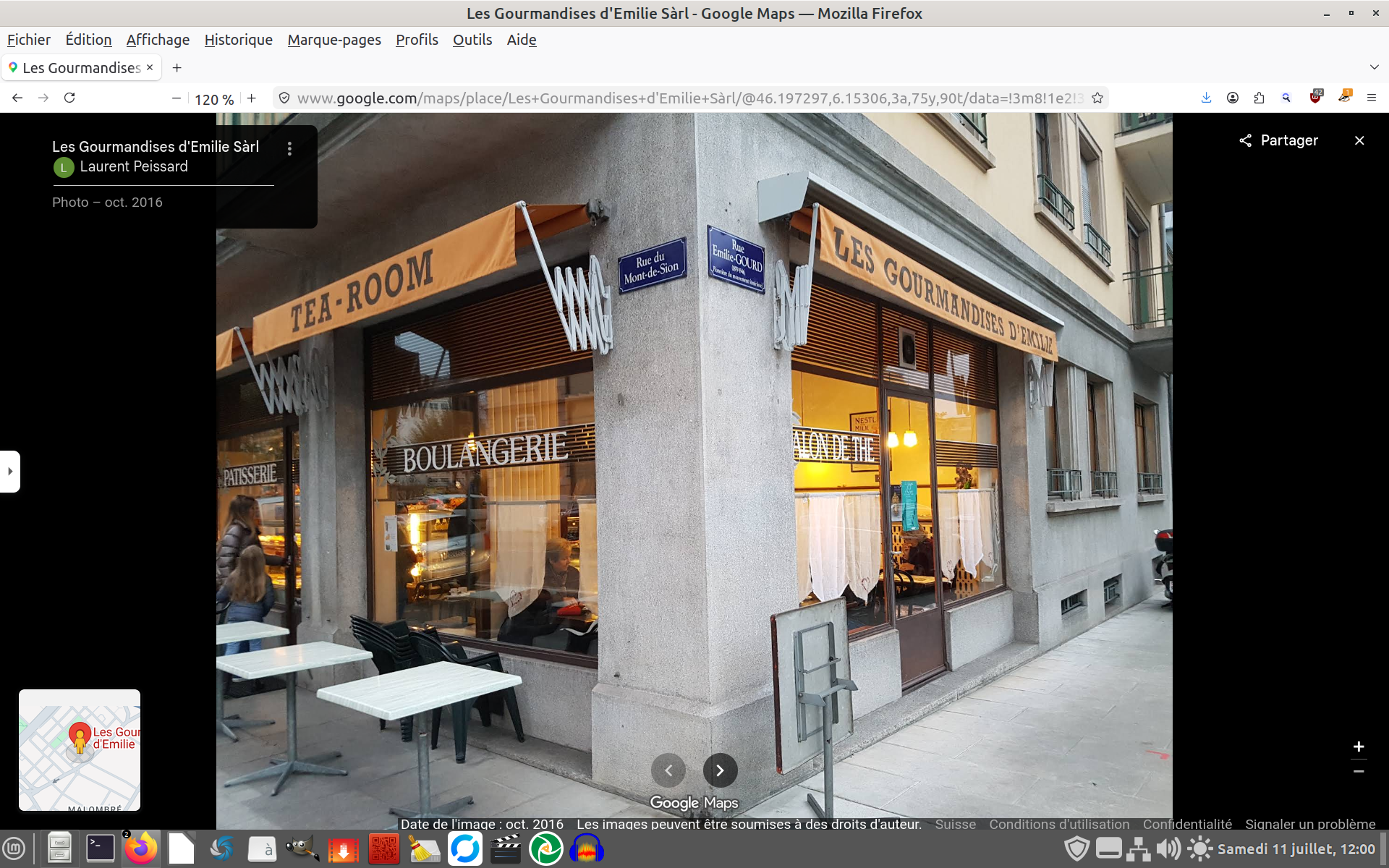
Task: List all open tabs
Action: pyautogui.click(x=1374, y=67)
